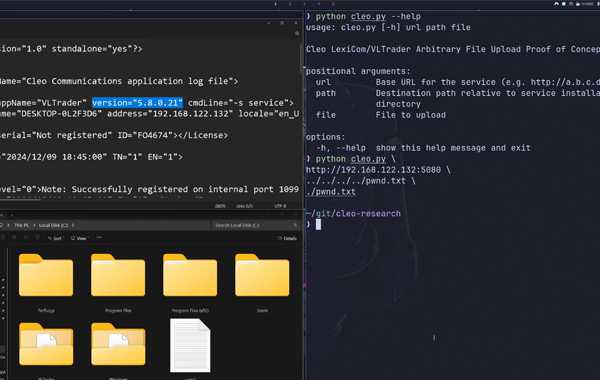Open the Users folder in Explorer
This screenshot has width=600, height=380.
(262, 275)
